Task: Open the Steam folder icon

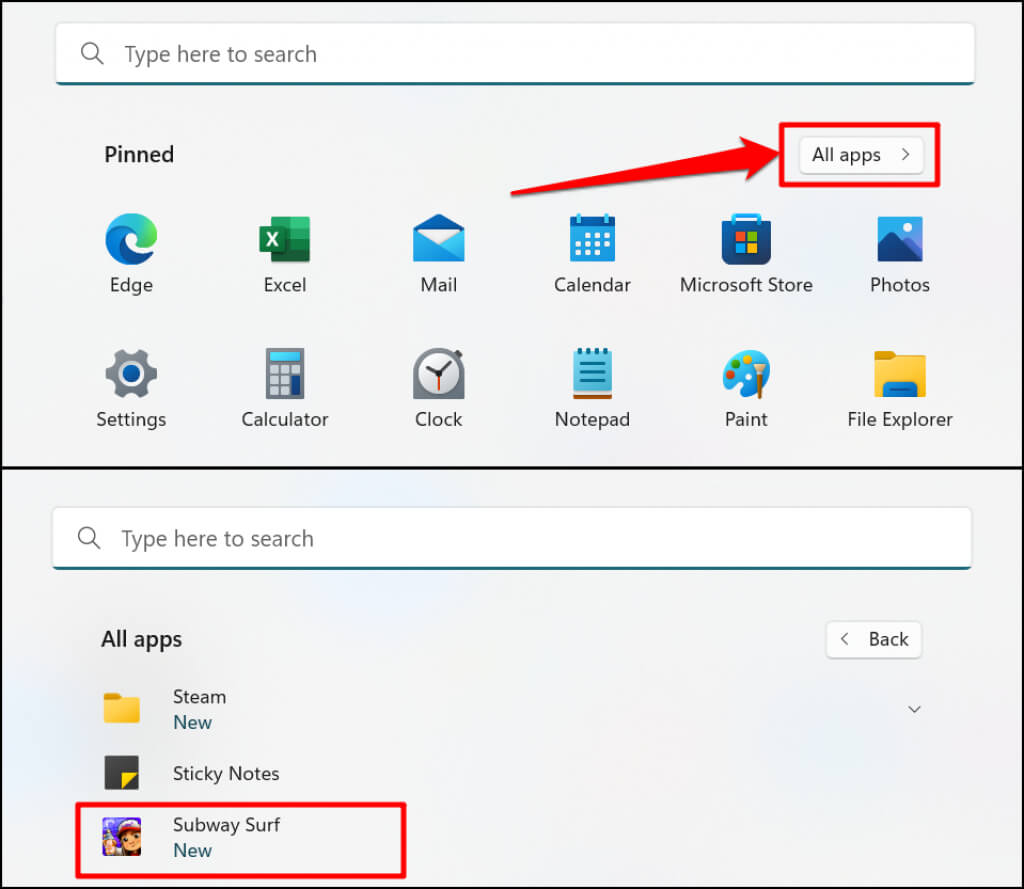Action: click(x=121, y=708)
